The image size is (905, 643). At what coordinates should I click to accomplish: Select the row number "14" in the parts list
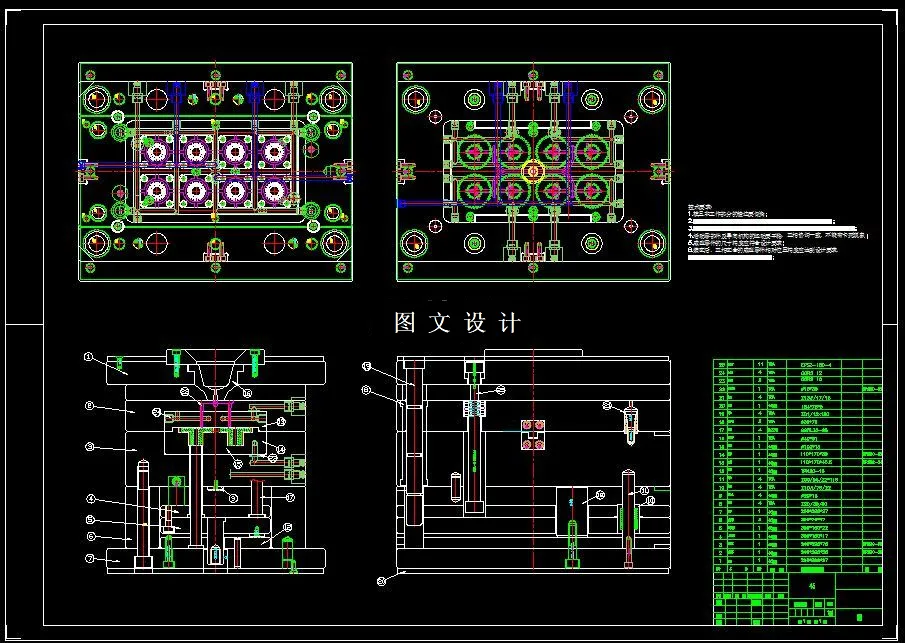tap(720, 455)
